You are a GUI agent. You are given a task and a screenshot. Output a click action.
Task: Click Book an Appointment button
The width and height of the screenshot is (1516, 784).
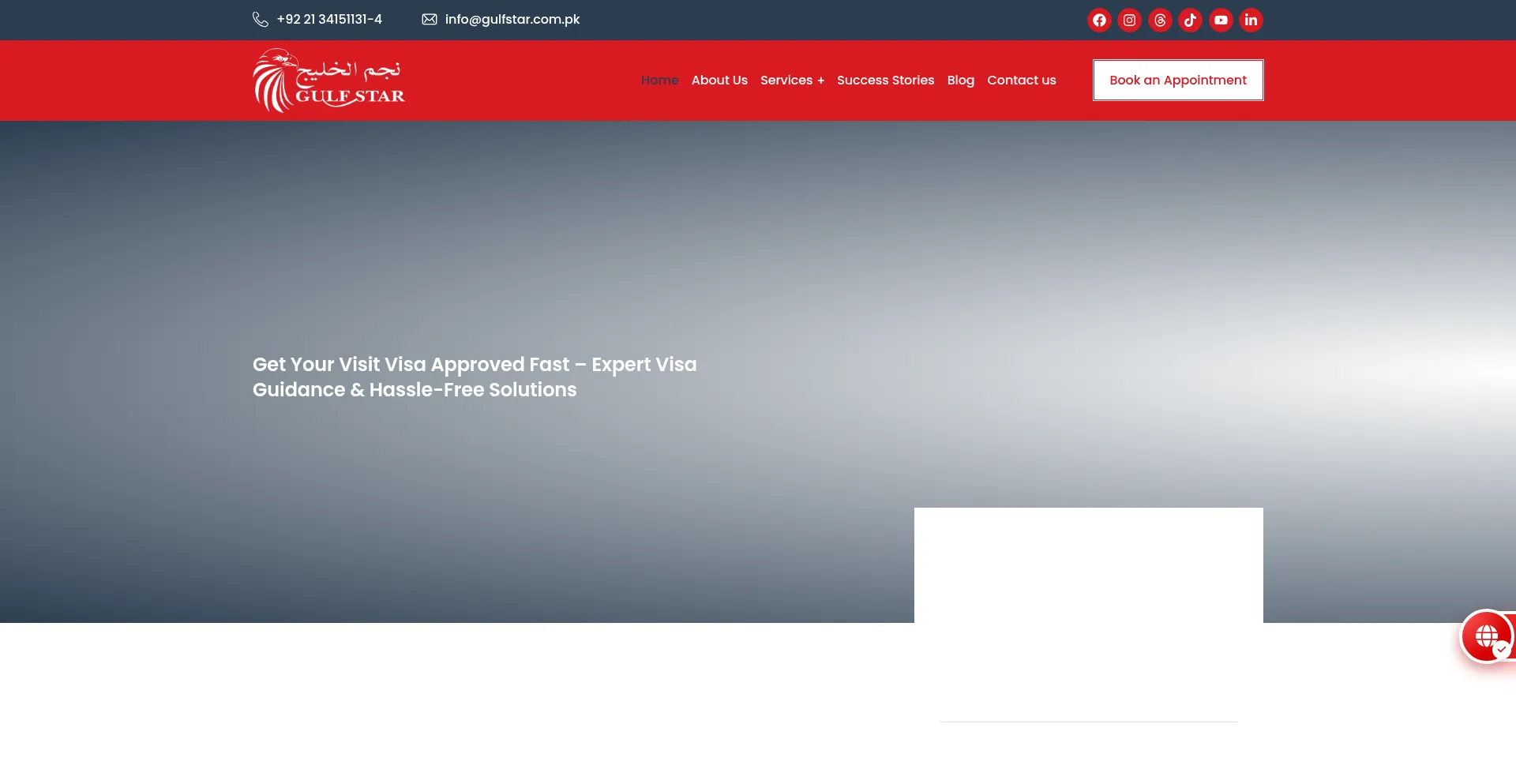point(1178,80)
